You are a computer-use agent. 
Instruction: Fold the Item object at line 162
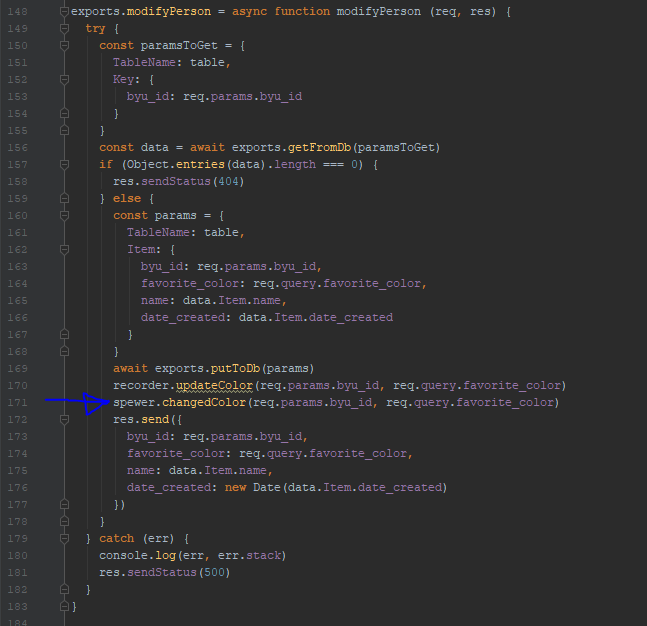(64, 249)
